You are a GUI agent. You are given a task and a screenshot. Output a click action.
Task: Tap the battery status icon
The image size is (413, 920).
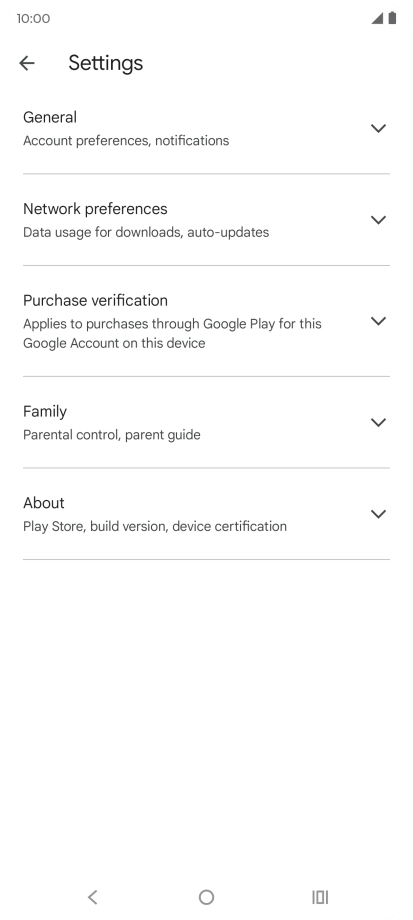click(392, 18)
